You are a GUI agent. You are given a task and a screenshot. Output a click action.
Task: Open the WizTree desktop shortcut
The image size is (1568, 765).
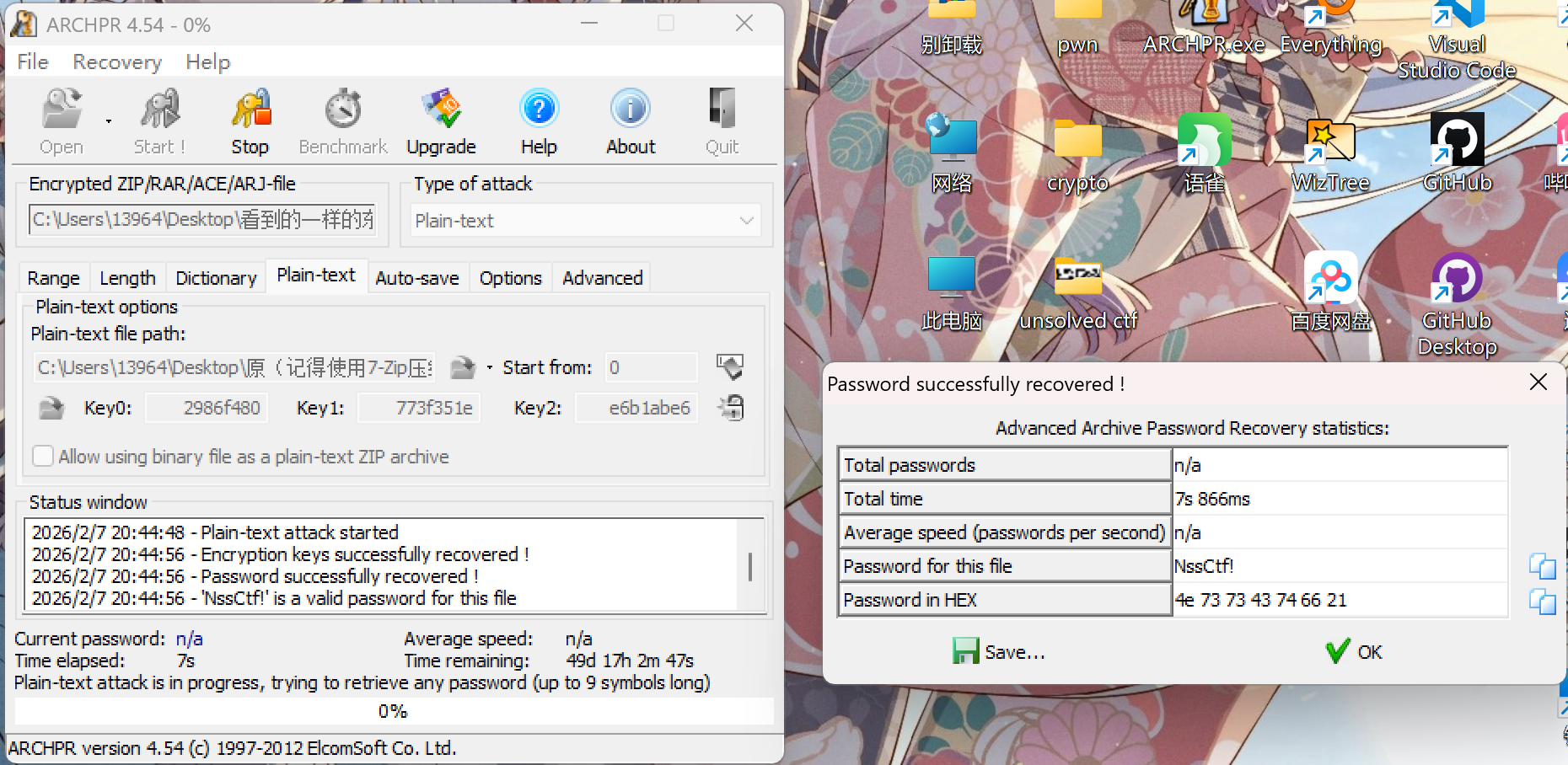pos(1331,153)
